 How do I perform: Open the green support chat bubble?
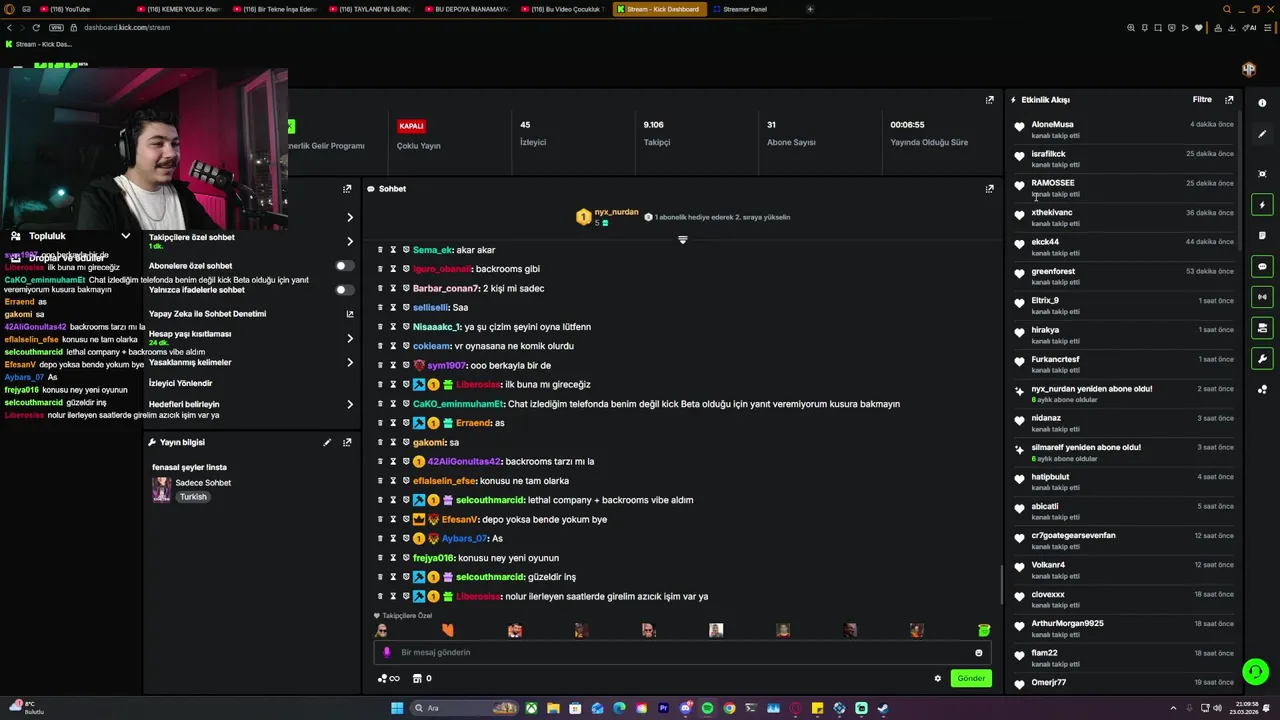point(1255,671)
